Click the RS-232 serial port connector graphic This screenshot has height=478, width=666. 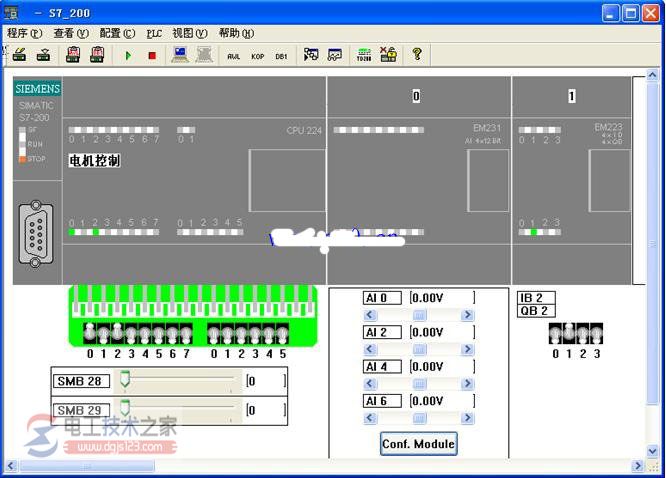pyautogui.click(x=36, y=234)
